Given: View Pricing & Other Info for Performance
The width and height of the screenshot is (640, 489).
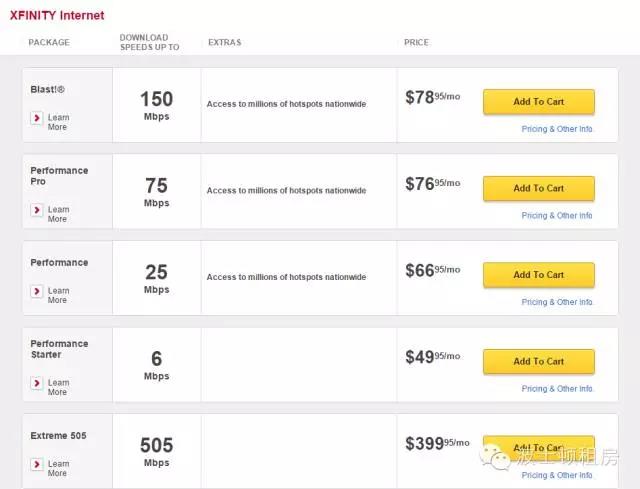Looking at the screenshot, I should 557,302.
